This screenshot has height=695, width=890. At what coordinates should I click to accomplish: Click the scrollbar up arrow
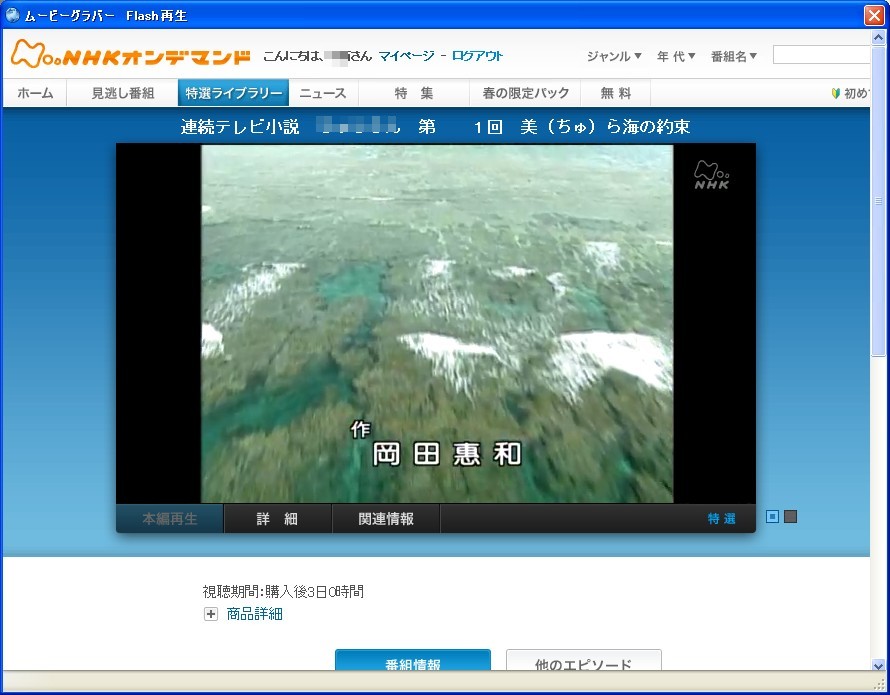878,37
